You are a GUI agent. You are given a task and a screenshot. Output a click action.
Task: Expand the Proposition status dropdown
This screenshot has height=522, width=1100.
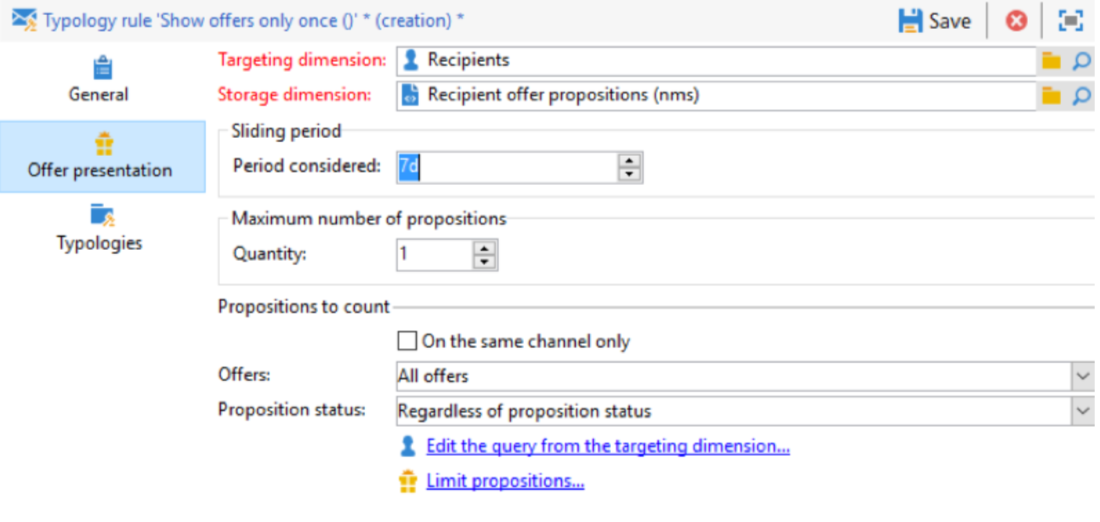pyautogui.click(x=1082, y=411)
